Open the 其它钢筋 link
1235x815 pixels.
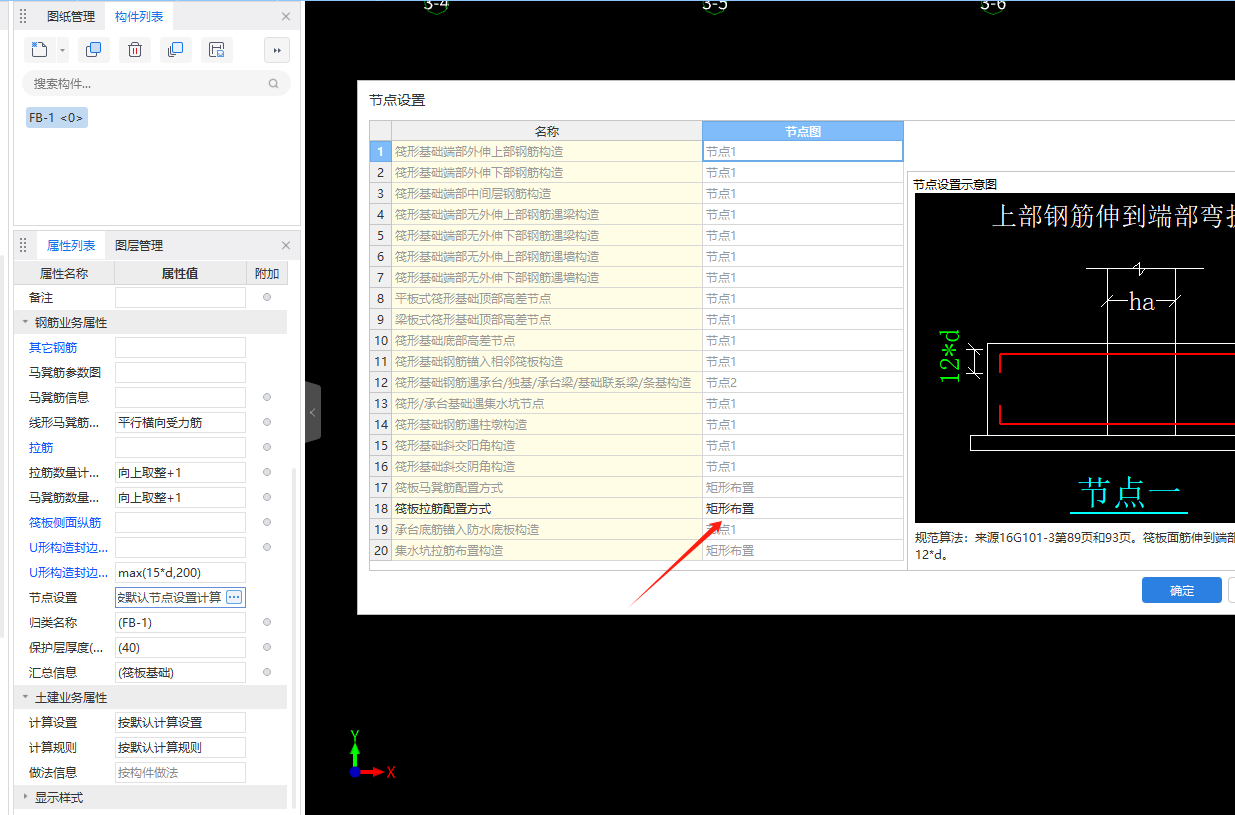pos(53,348)
